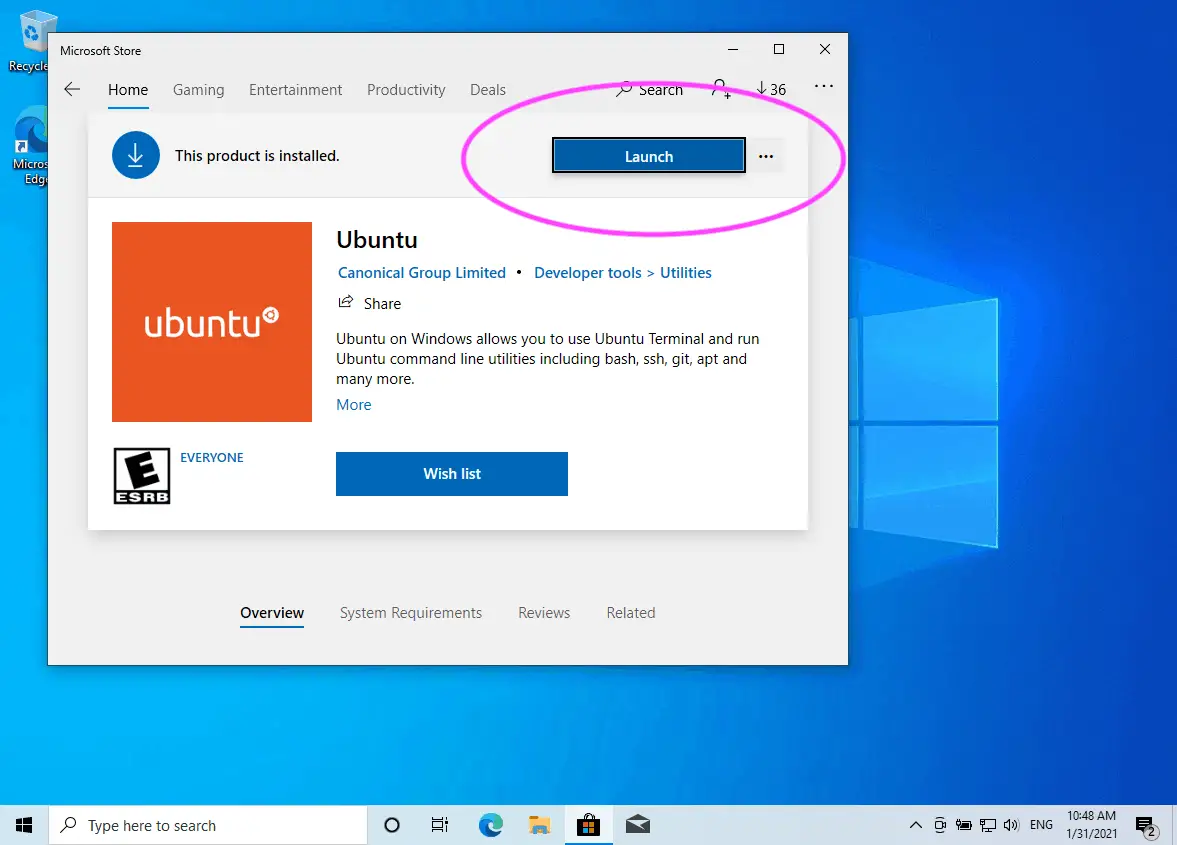This screenshot has height=845, width=1177.
Task: Minimize the Microsoft Store window
Action: 733,50
